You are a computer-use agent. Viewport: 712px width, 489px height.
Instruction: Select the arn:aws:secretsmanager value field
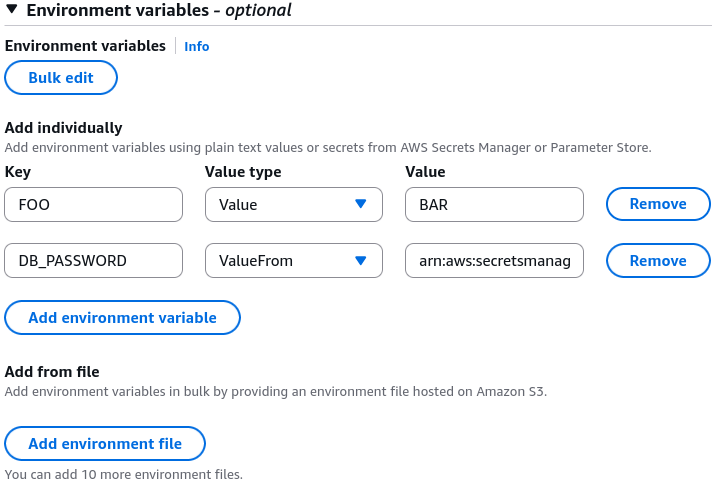(x=494, y=261)
